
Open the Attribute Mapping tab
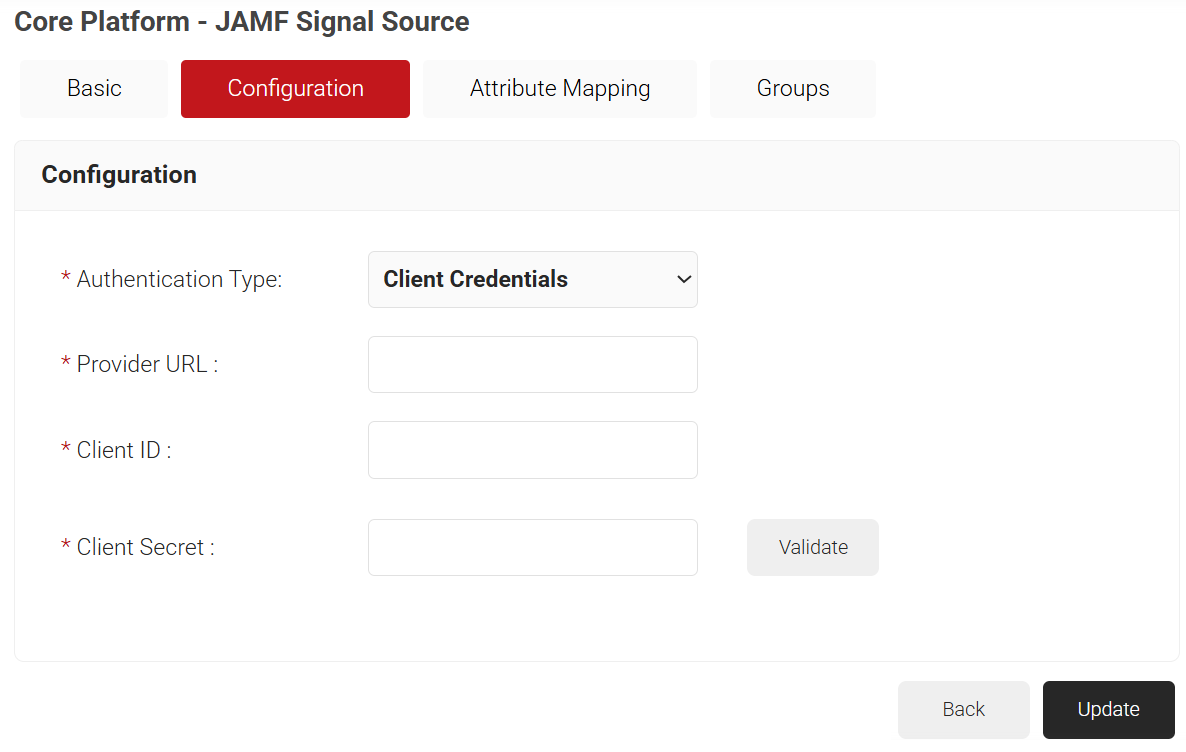click(x=560, y=89)
